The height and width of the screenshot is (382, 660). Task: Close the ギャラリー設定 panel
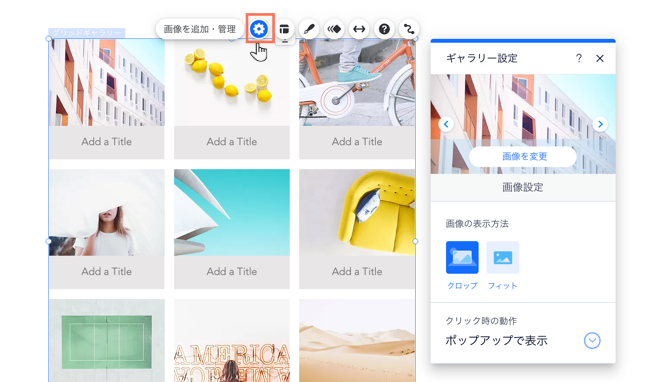point(600,58)
